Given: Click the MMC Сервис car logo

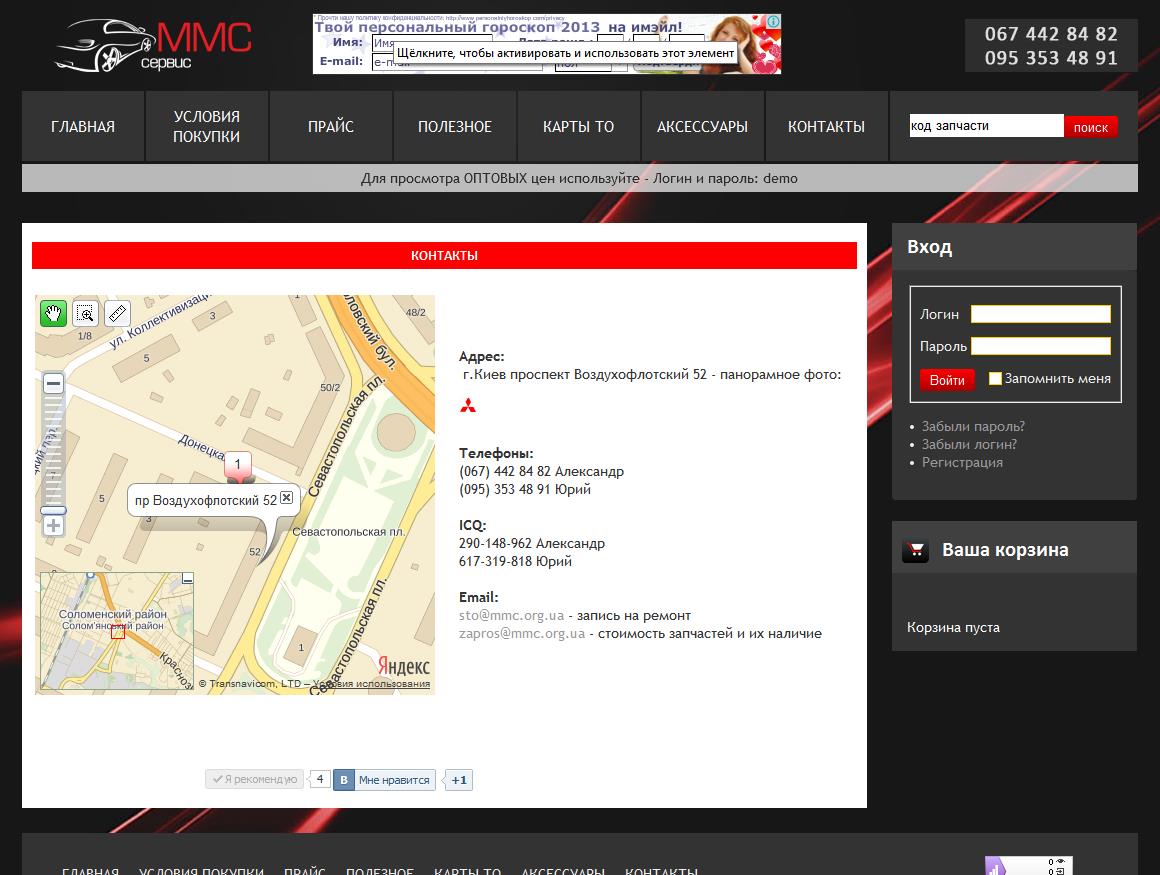Looking at the screenshot, I should tap(153, 45).
